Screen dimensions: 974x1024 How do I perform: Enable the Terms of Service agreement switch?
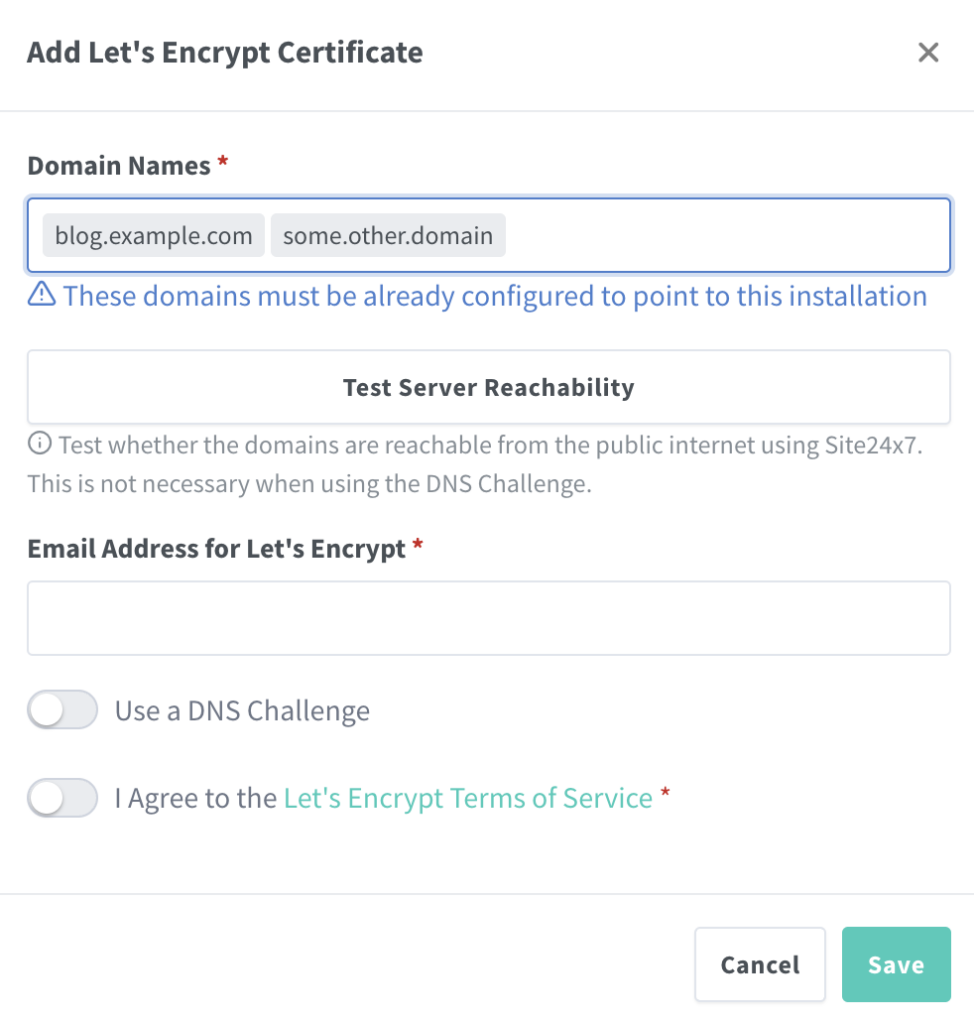(x=63, y=798)
